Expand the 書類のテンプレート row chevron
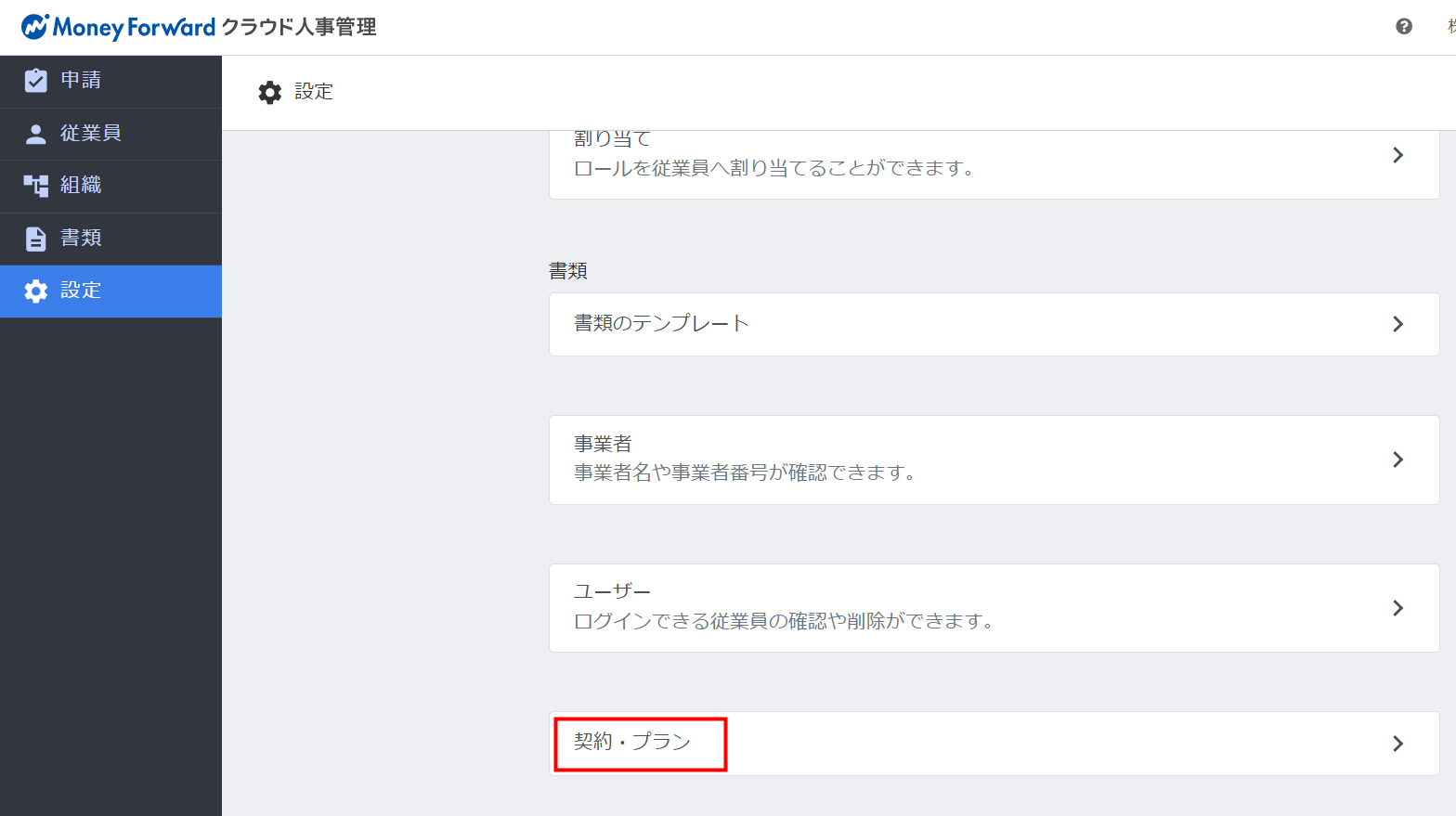This screenshot has height=816, width=1456. (x=1397, y=324)
